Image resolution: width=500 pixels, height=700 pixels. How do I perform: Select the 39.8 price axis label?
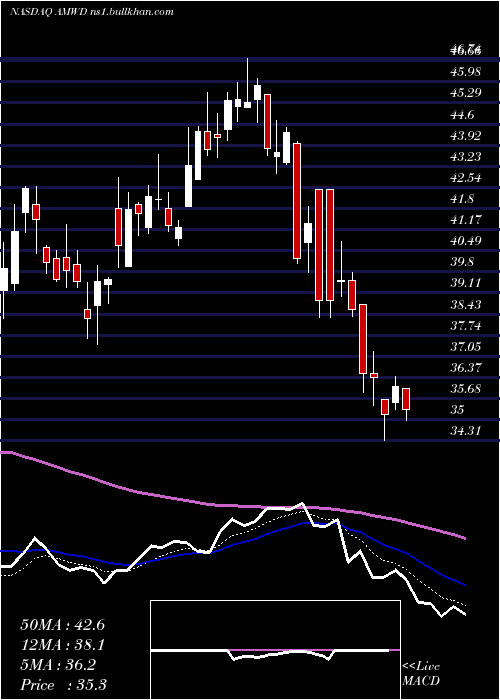462,262
